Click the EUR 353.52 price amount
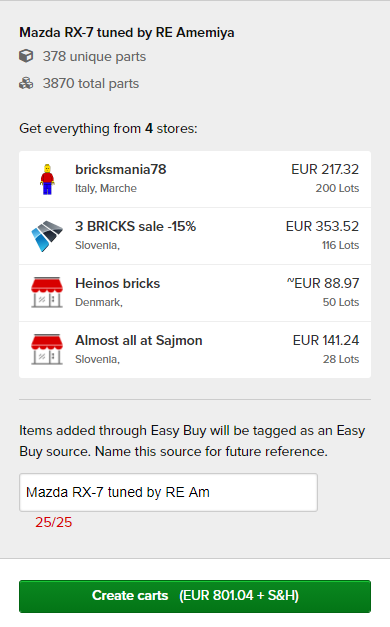The width and height of the screenshot is (390, 627). pyautogui.click(x=322, y=226)
